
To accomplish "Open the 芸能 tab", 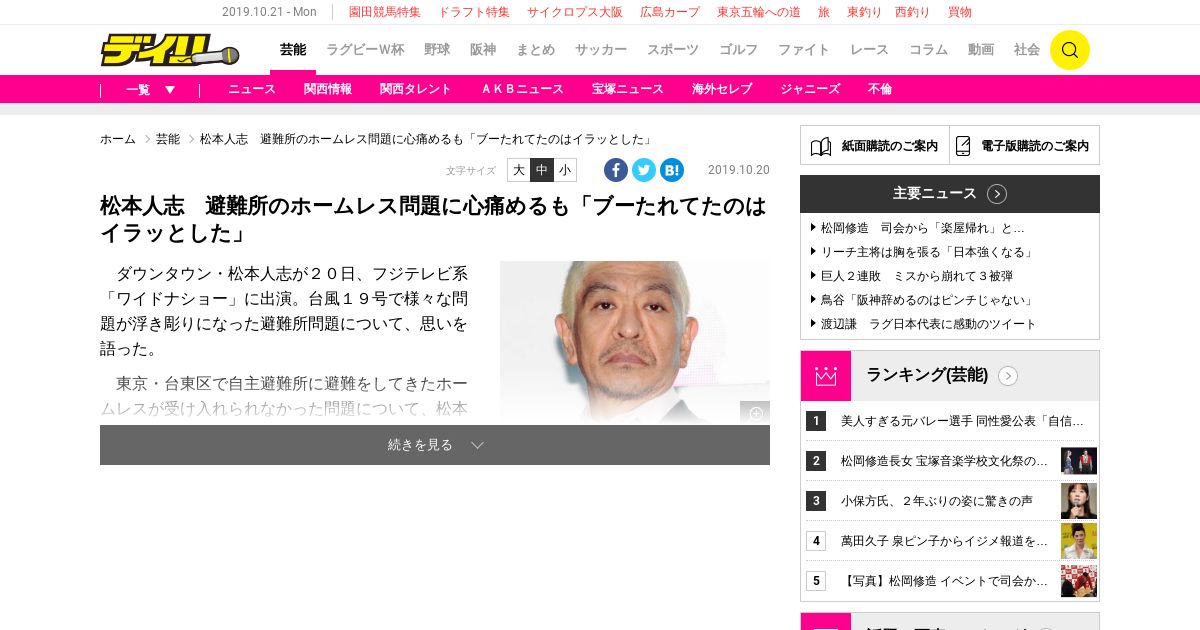I will point(293,50).
